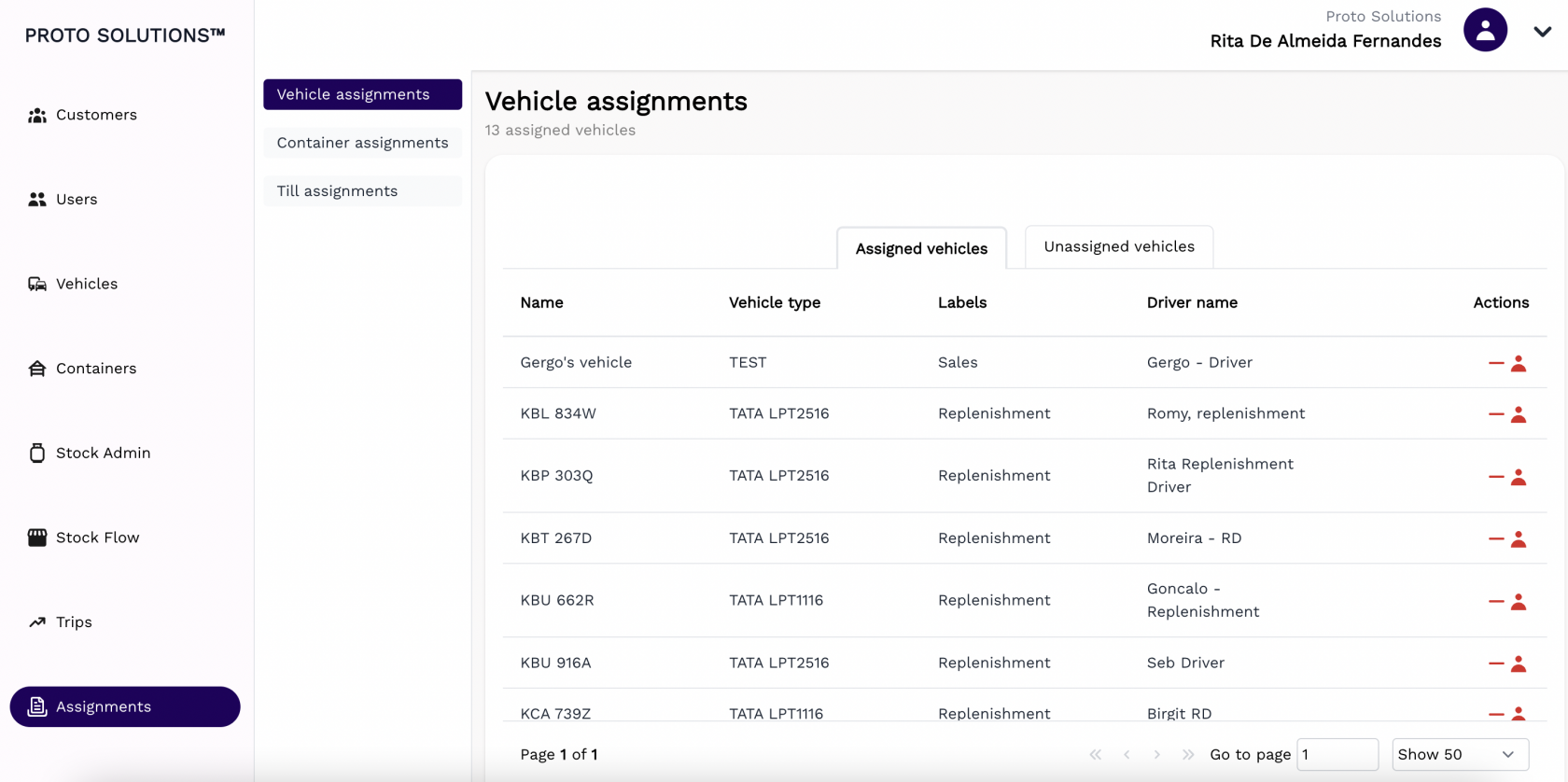Click the Sales label cell
The image size is (1568, 782).
pyautogui.click(x=958, y=362)
